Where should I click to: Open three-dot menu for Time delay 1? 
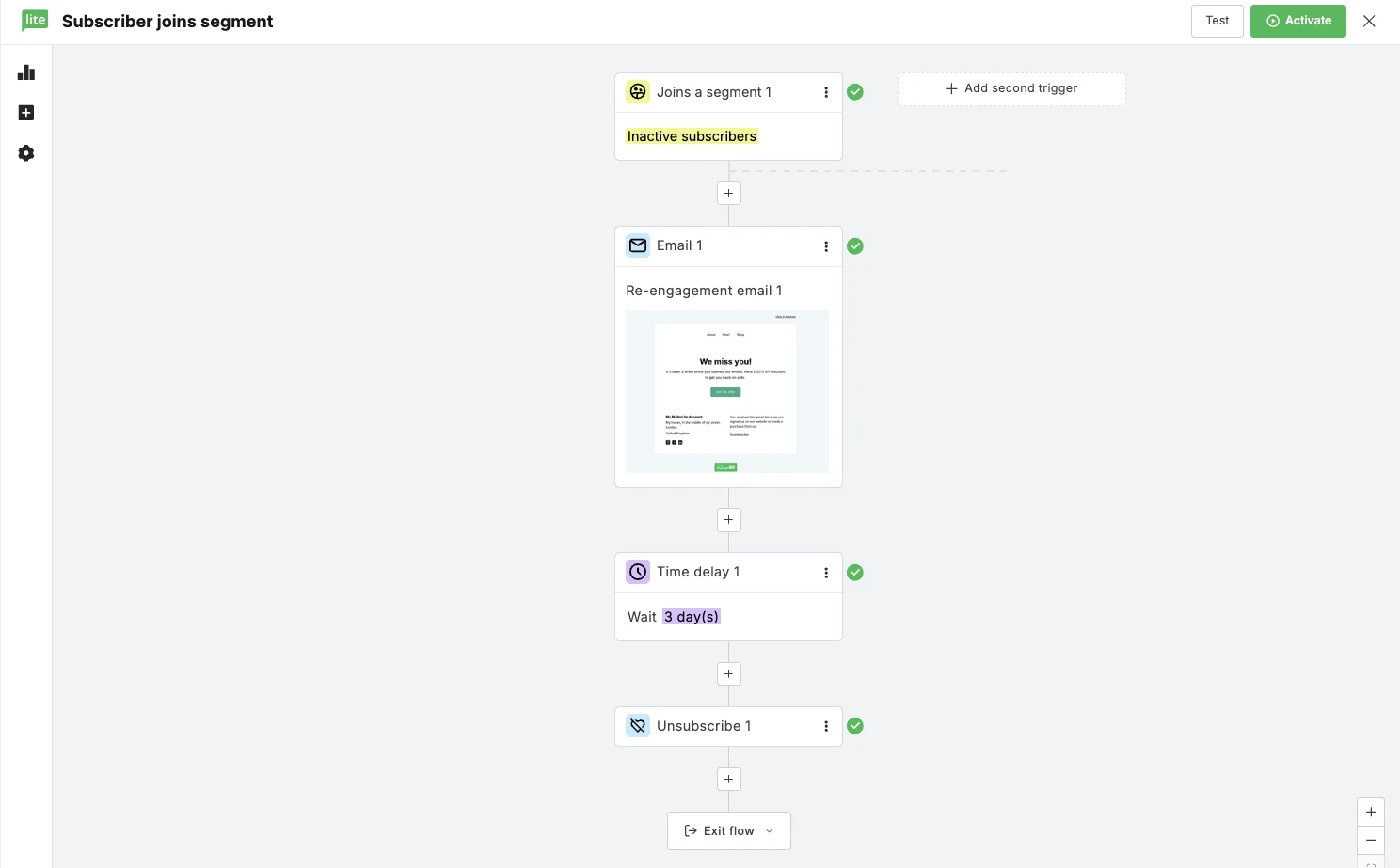[826, 573]
